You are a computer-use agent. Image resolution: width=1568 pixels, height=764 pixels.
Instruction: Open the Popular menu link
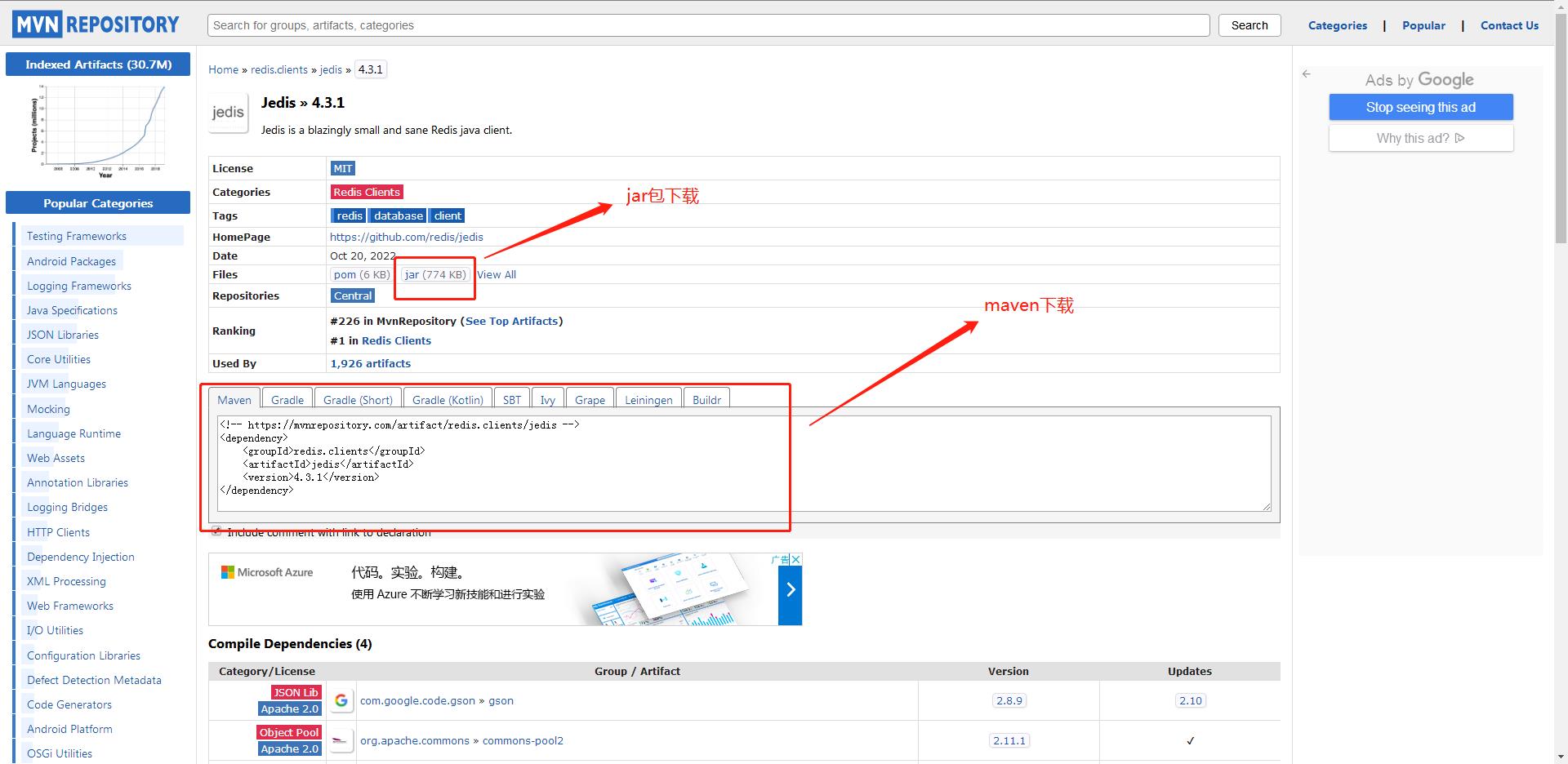point(1423,25)
